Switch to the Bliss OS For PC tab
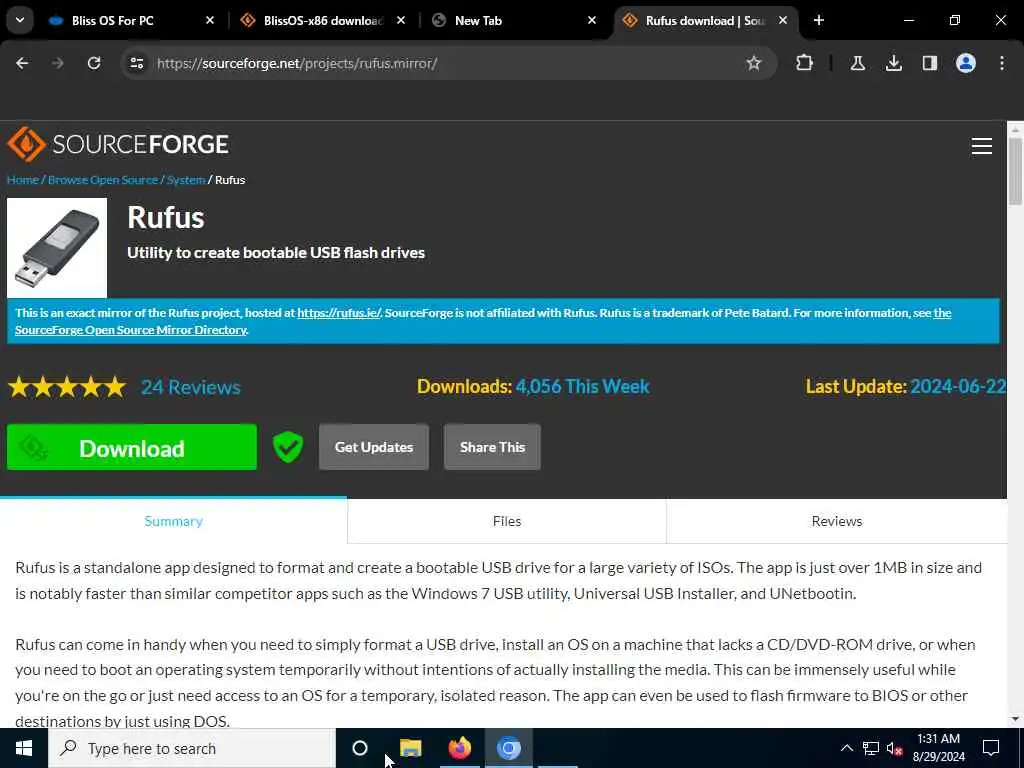 (x=131, y=20)
